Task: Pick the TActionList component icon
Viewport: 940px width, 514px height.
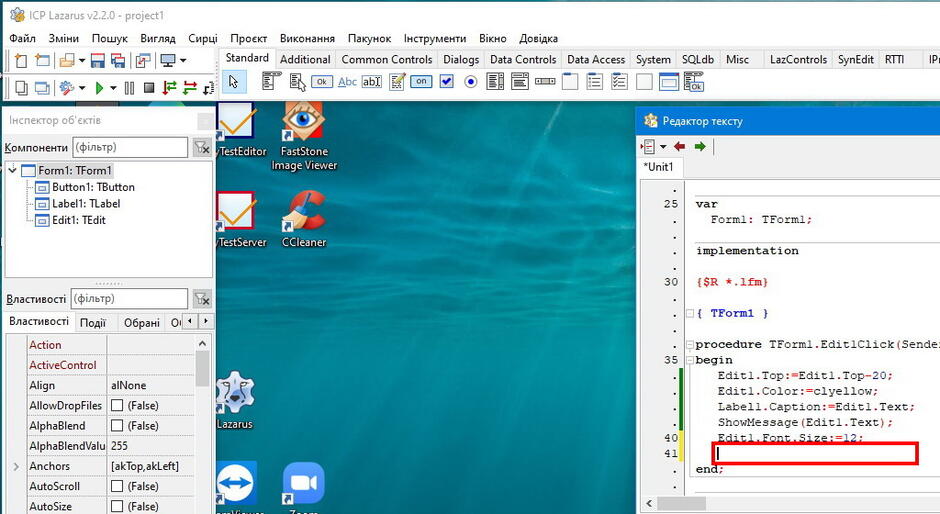Action: (694, 81)
